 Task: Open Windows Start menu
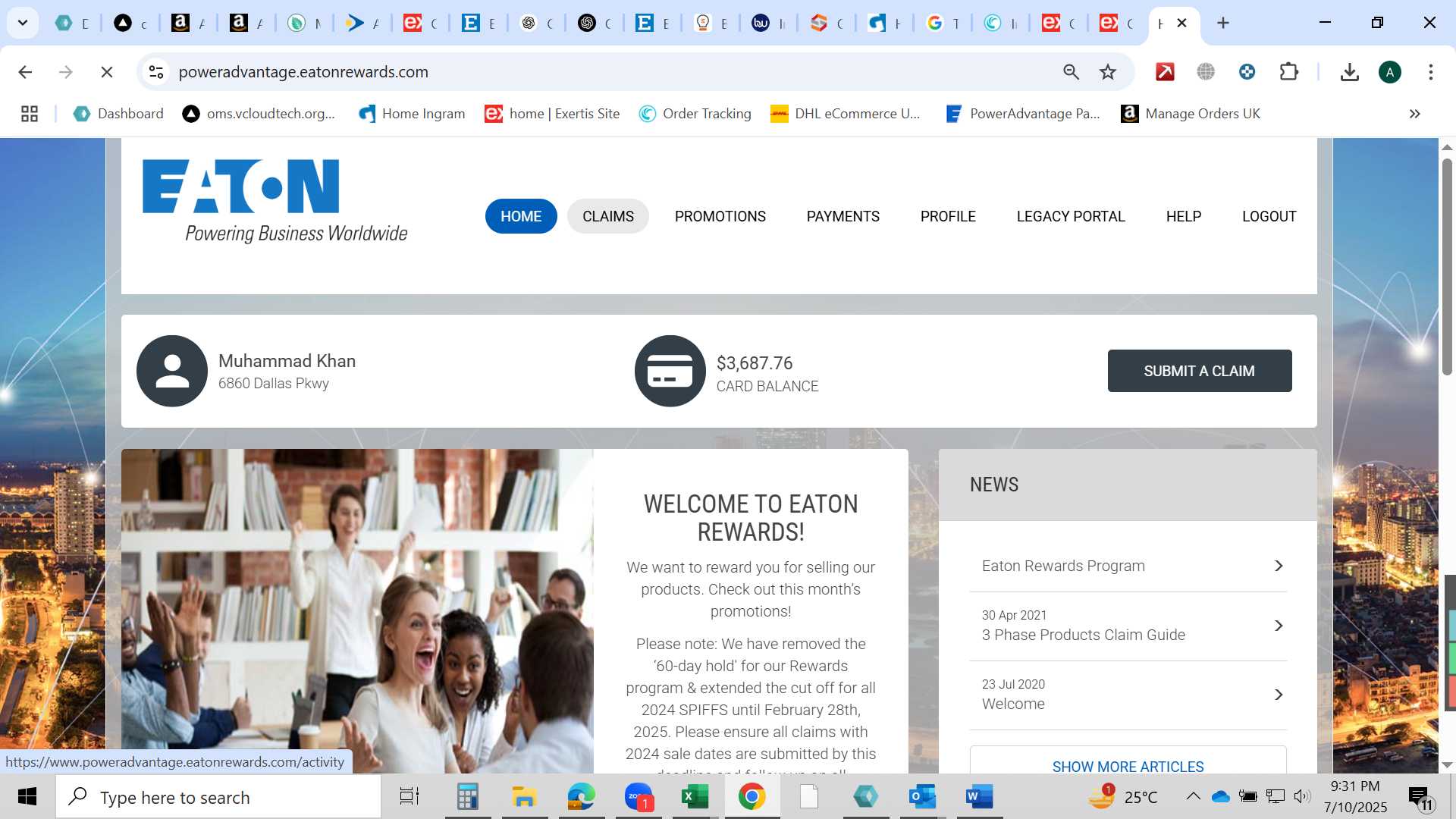click(27, 796)
